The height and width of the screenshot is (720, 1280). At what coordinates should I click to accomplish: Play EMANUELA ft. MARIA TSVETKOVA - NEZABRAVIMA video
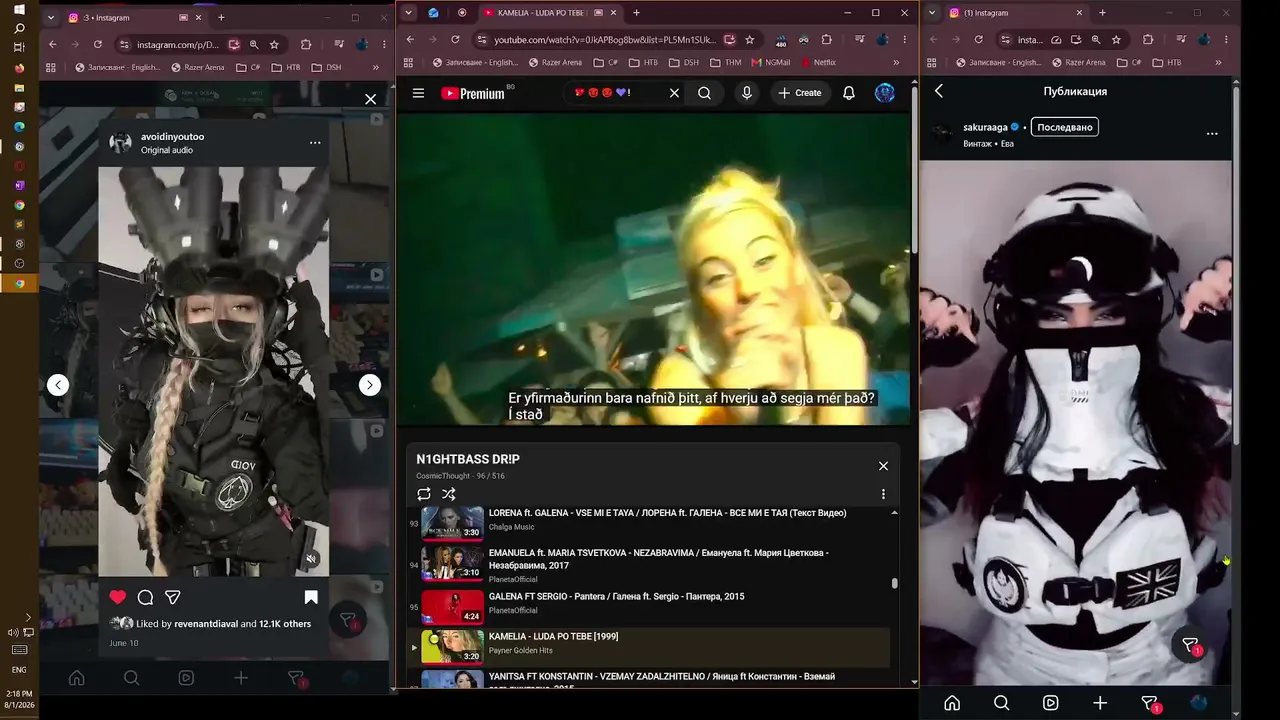[x=650, y=565]
